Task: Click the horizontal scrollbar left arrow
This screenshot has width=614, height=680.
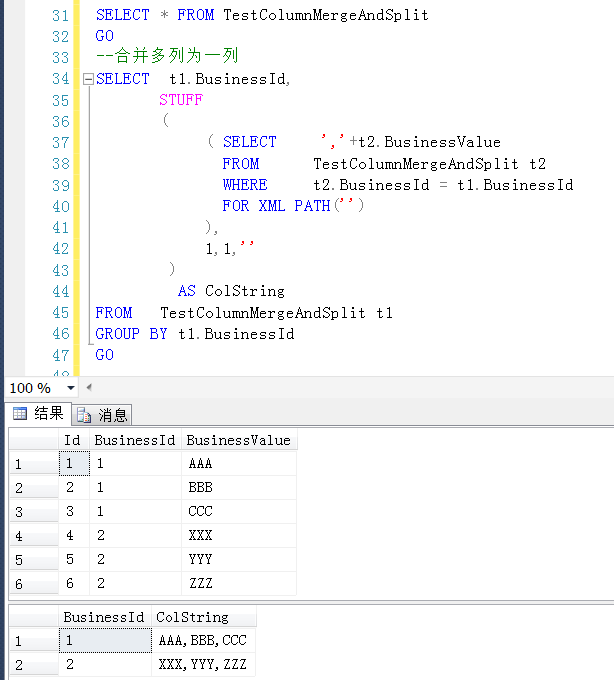Action: [89, 387]
